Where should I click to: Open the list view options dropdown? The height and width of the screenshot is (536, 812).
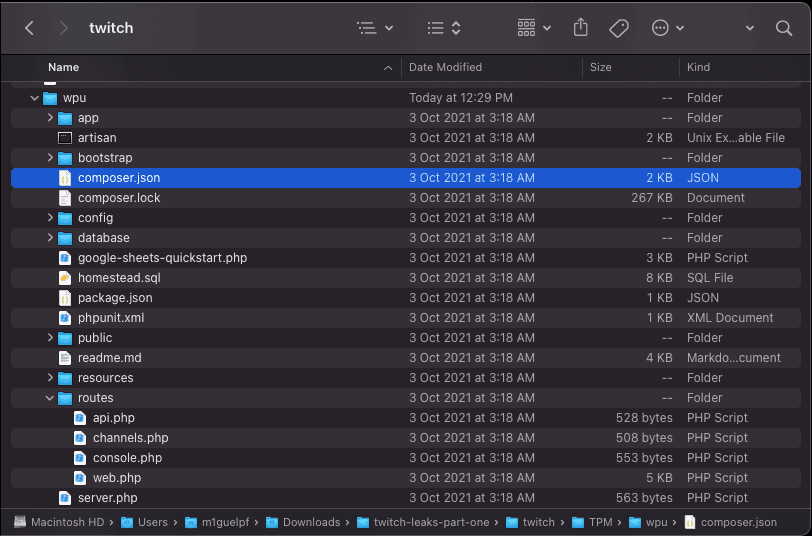(375, 28)
